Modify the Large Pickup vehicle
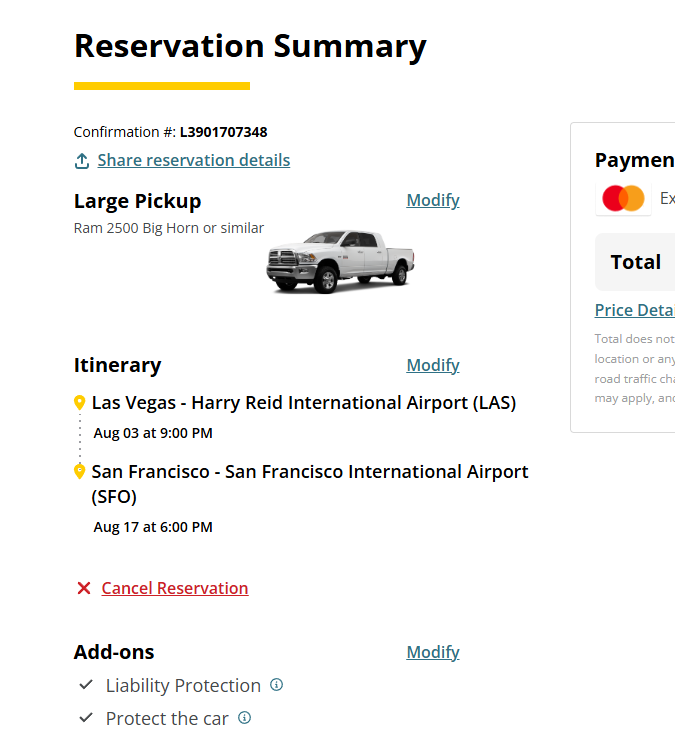Viewport: 675px width, 743px height. coord(432,200)
